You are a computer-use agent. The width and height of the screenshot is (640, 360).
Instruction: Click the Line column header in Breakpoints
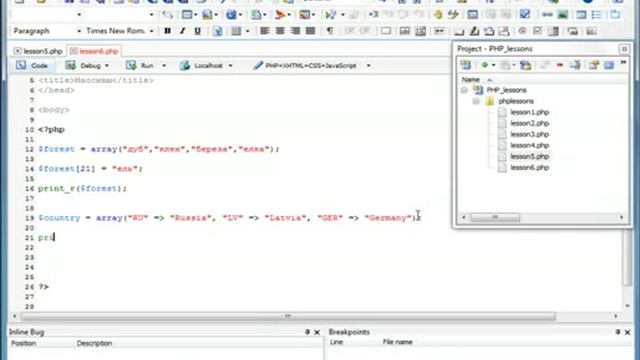click(x=336, y=342)
